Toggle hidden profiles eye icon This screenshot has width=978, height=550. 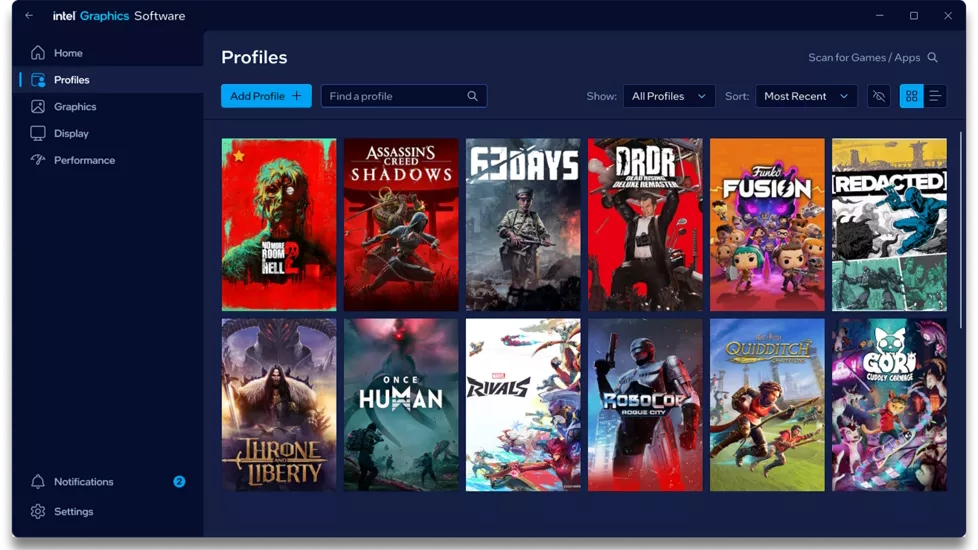pyautogui.click(x=879, y=96)
